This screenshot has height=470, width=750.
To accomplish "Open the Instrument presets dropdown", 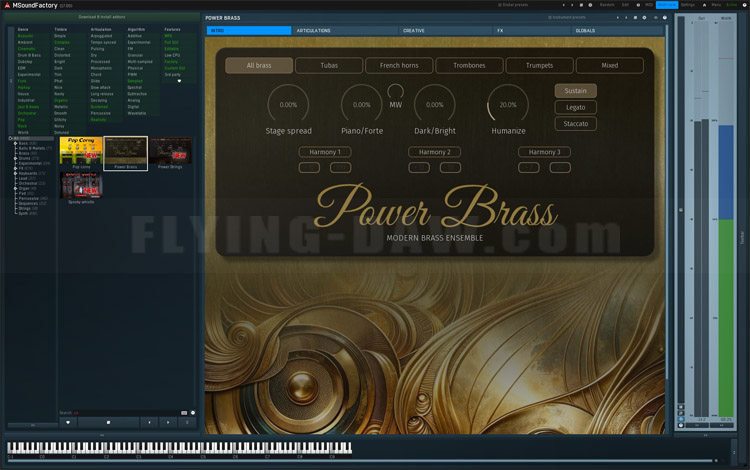I will point(566,17).
